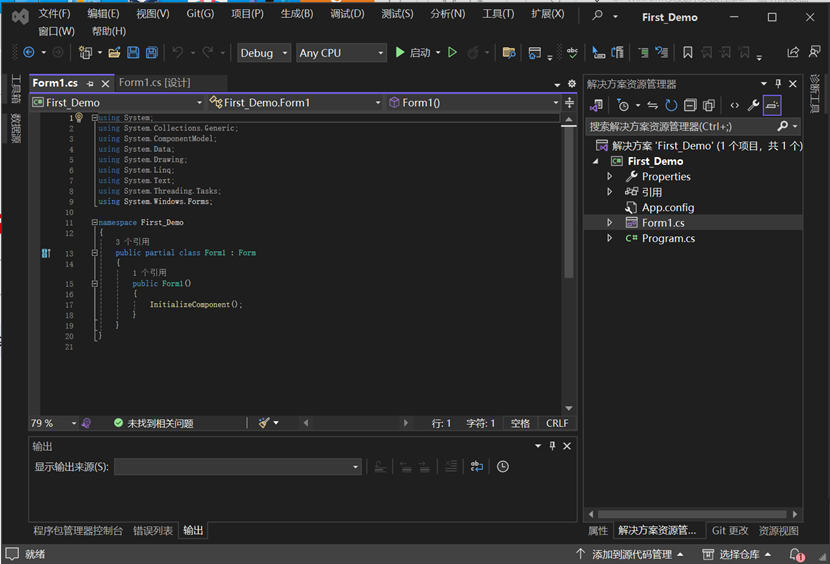The image size is (830, 564).
Task: Refresh the Solution Explorer
Action: (671, 105)
